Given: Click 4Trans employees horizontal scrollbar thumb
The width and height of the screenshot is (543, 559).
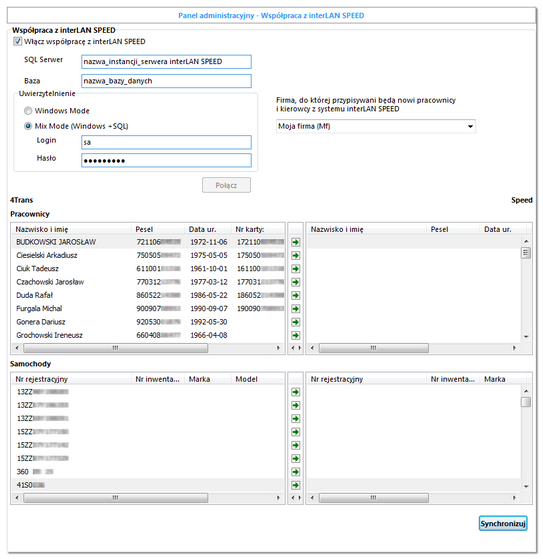Looking at the screenshot, I should (116, 348).
